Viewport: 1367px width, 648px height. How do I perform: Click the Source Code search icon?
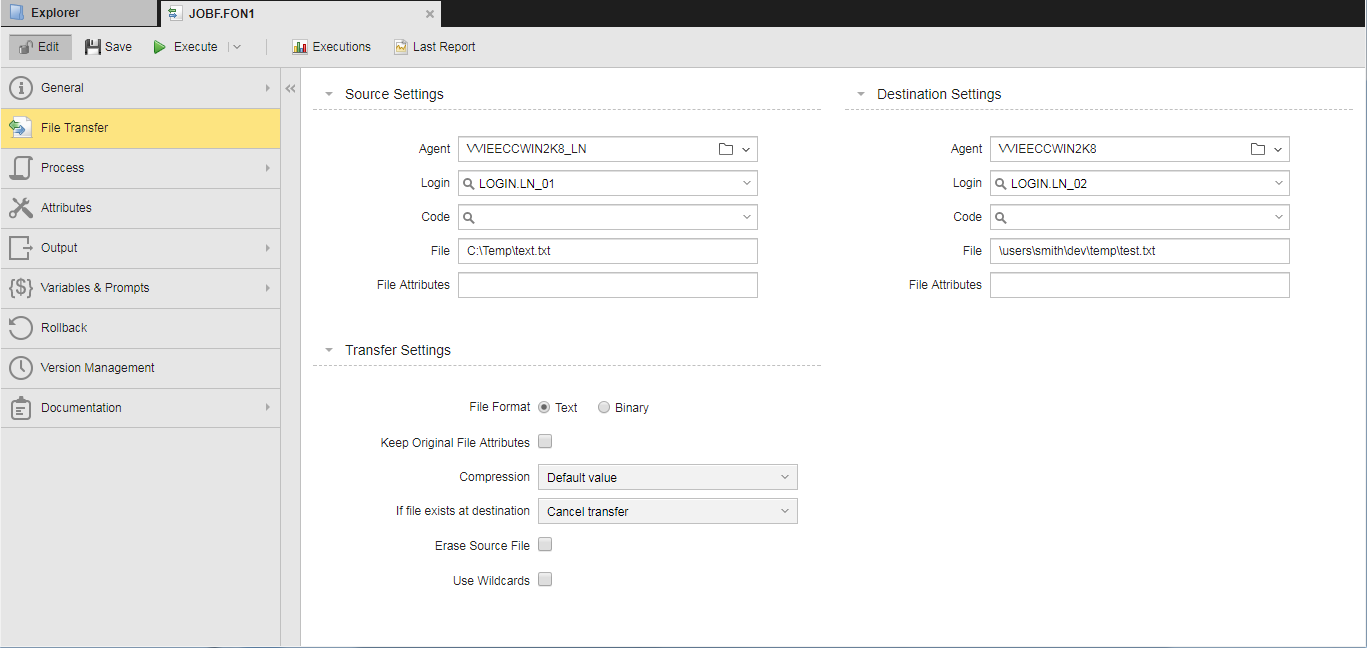click(469, 218)
